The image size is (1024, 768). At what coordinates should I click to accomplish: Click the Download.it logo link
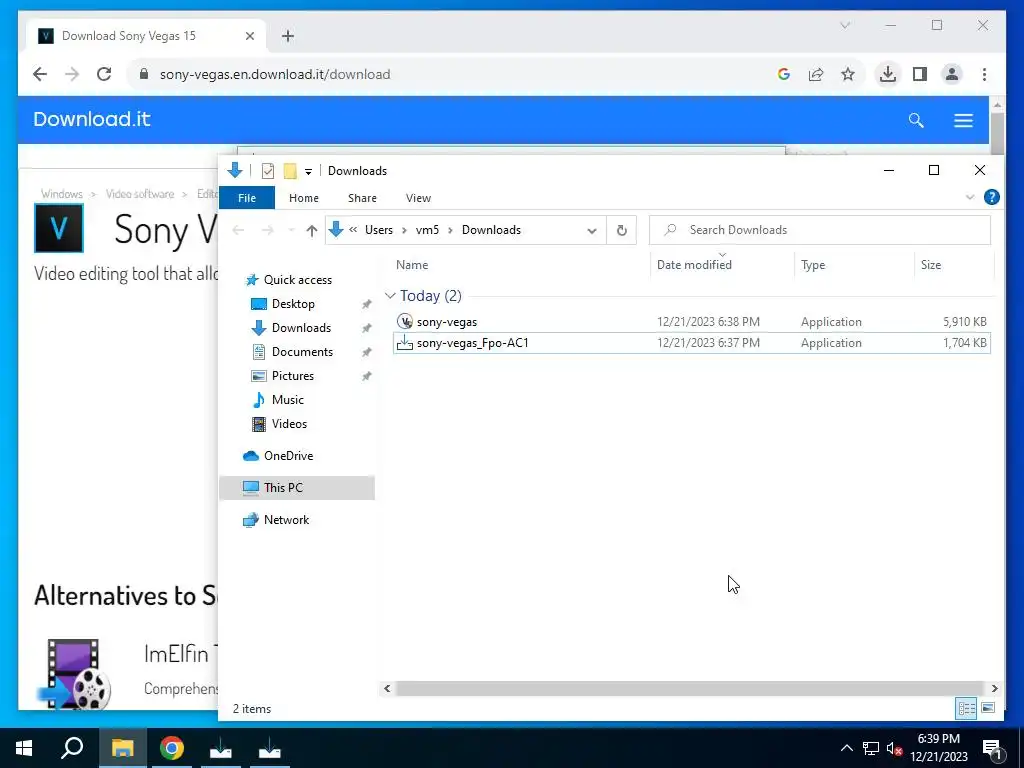click(92, 120)
